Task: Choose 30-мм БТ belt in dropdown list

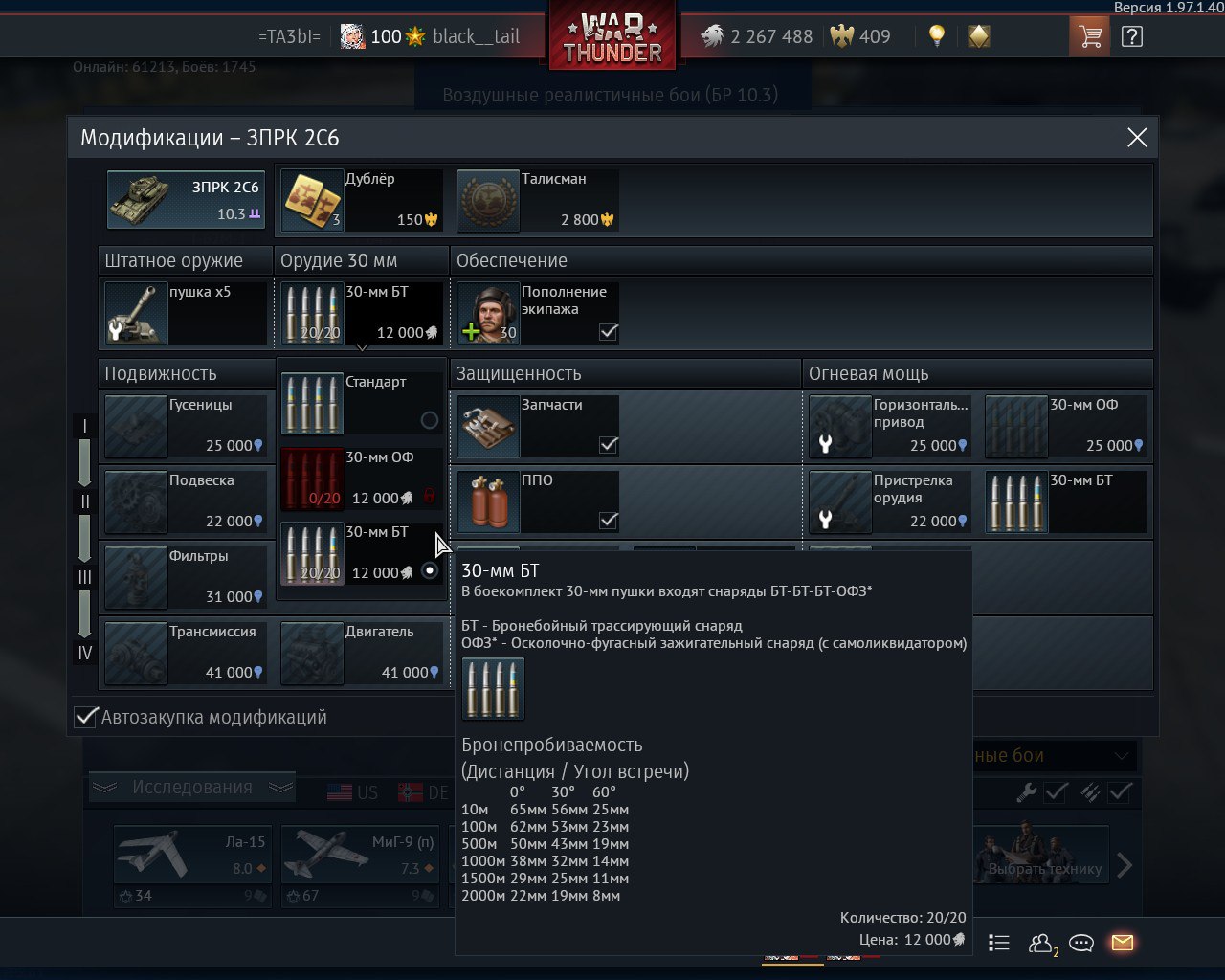Action: (x=362, y=553)
